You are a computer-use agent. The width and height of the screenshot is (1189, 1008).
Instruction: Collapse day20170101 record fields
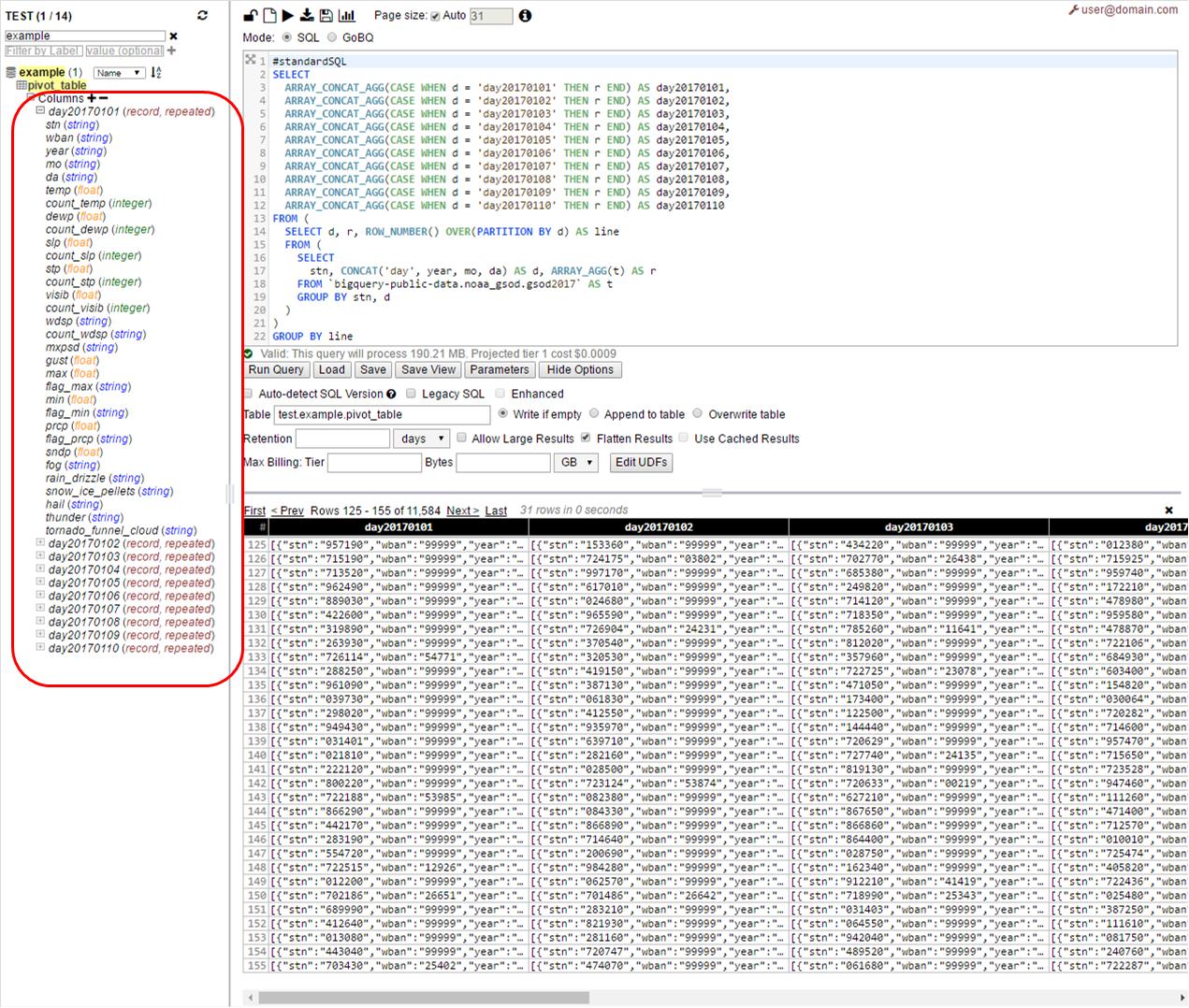point(40,111)
